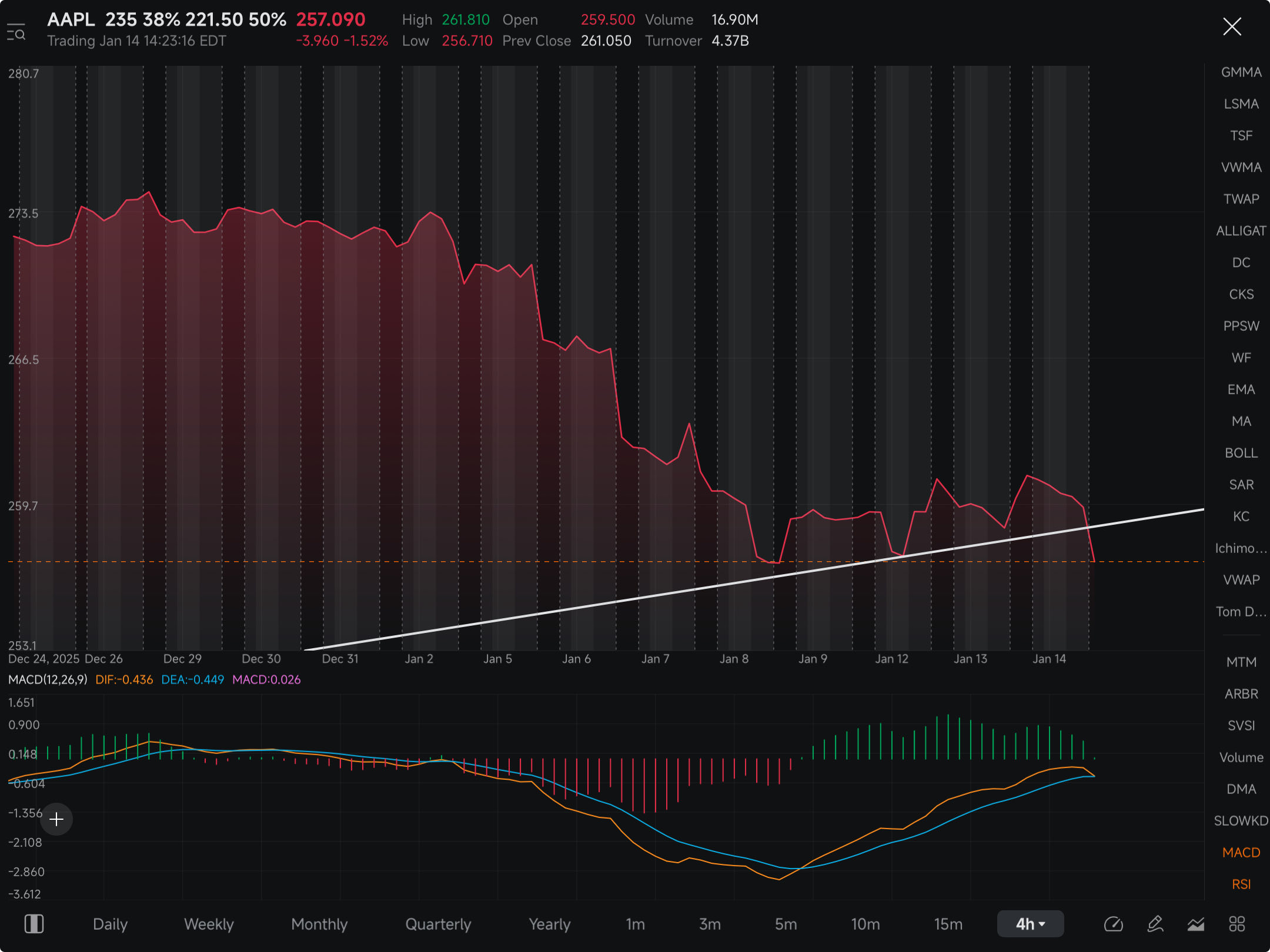The width and height of the screenshot is (1270, 952).
Task: Select the ARBR sub-indicator
Action: point(1241,694)
